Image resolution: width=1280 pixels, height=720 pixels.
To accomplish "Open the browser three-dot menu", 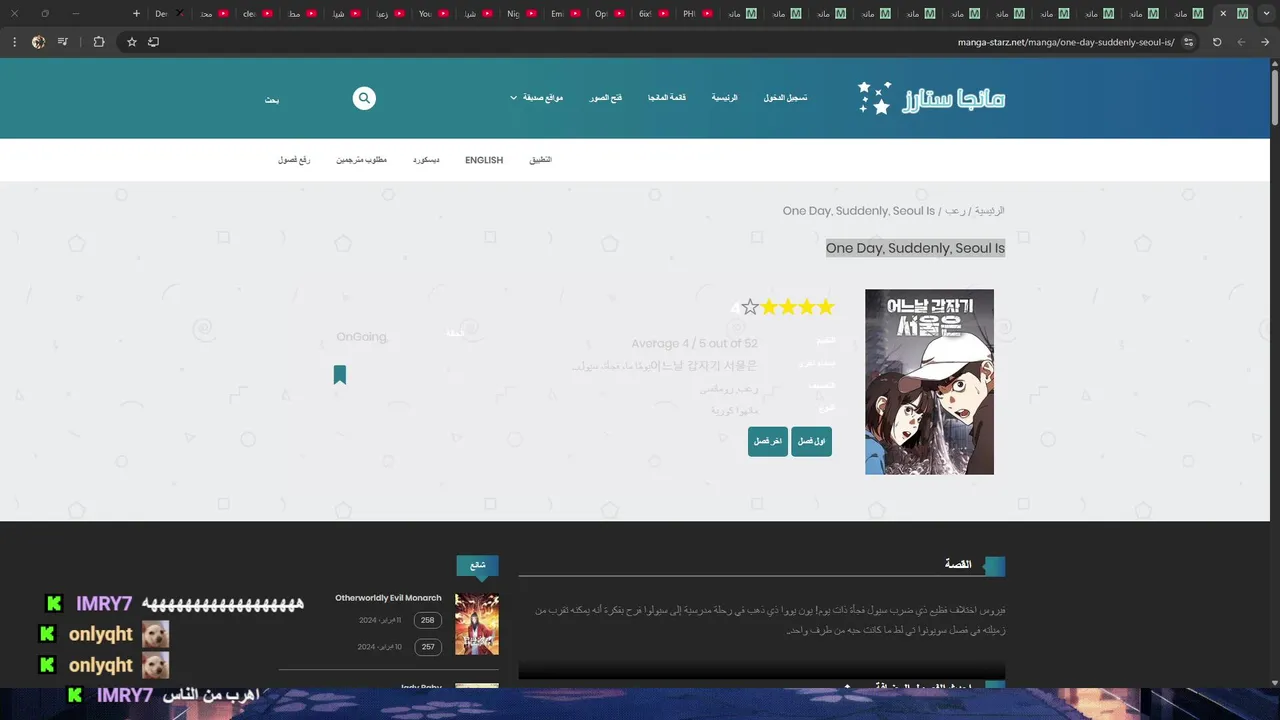I will click(14, 42).
